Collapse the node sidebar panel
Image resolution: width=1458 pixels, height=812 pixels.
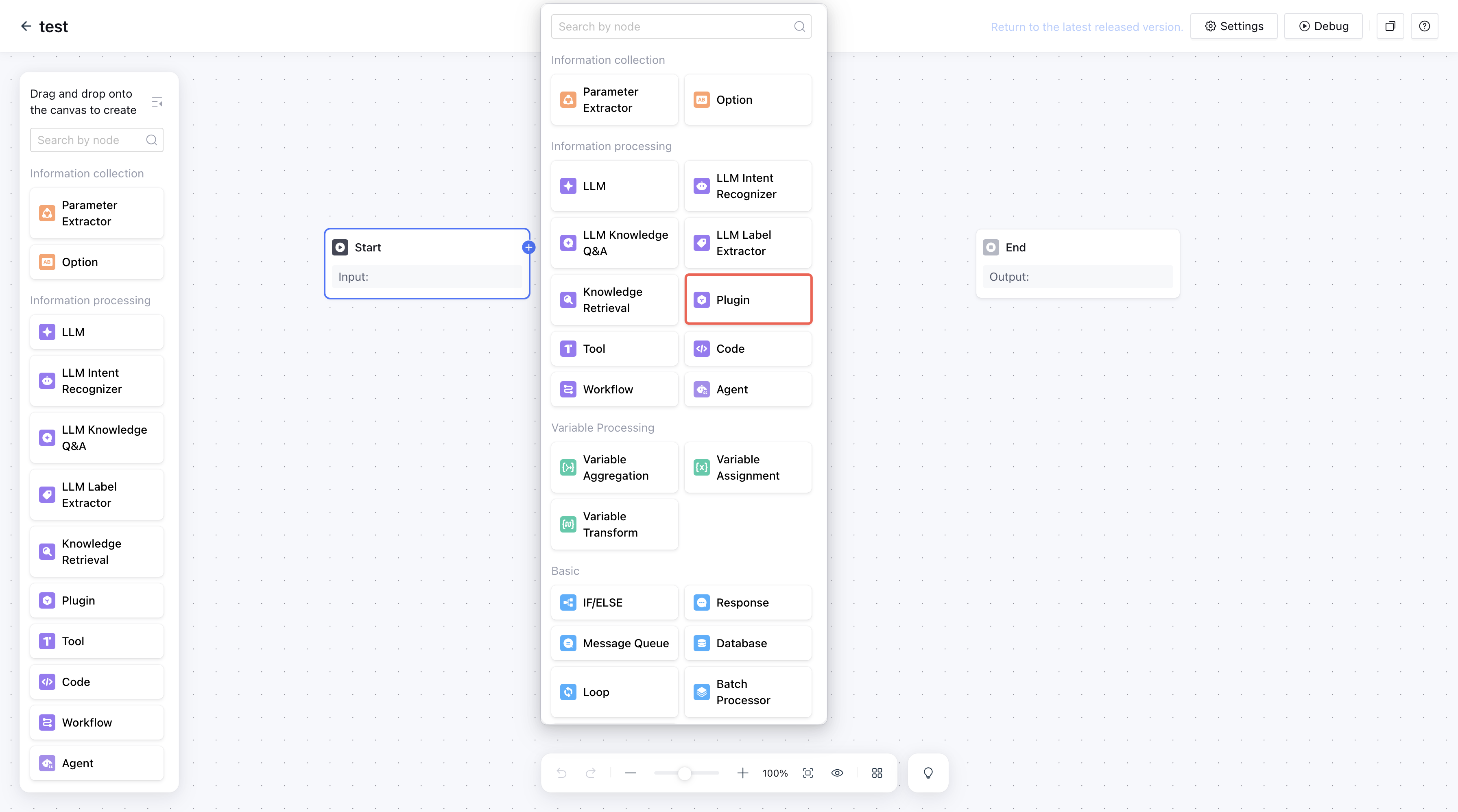tap(157, 102)
